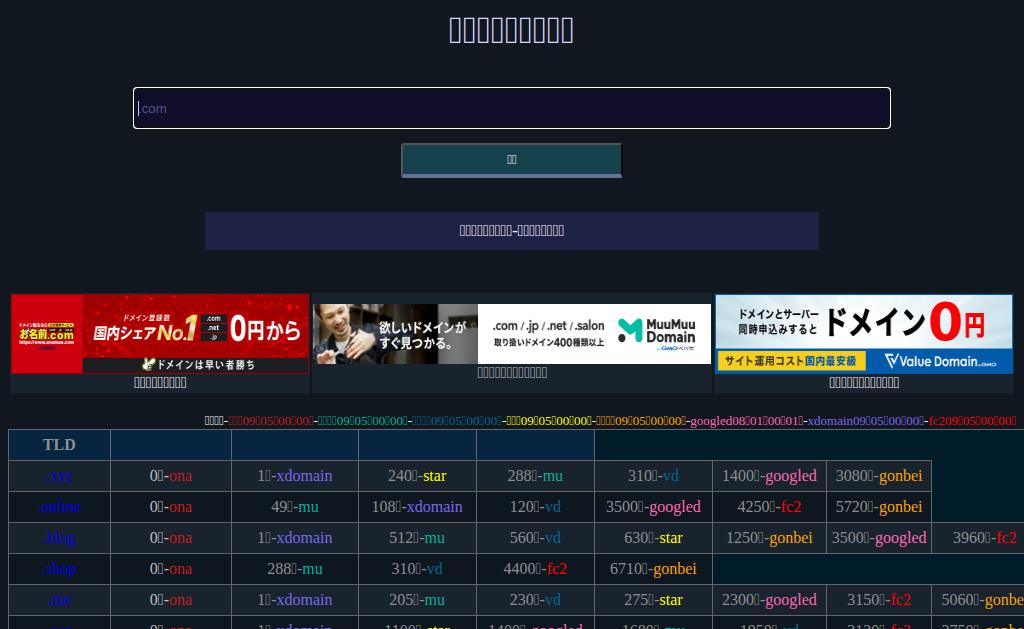Click the 310-vd cell in .xyz row
Viewport: 1024px width, 629px height.
point(653,476)
